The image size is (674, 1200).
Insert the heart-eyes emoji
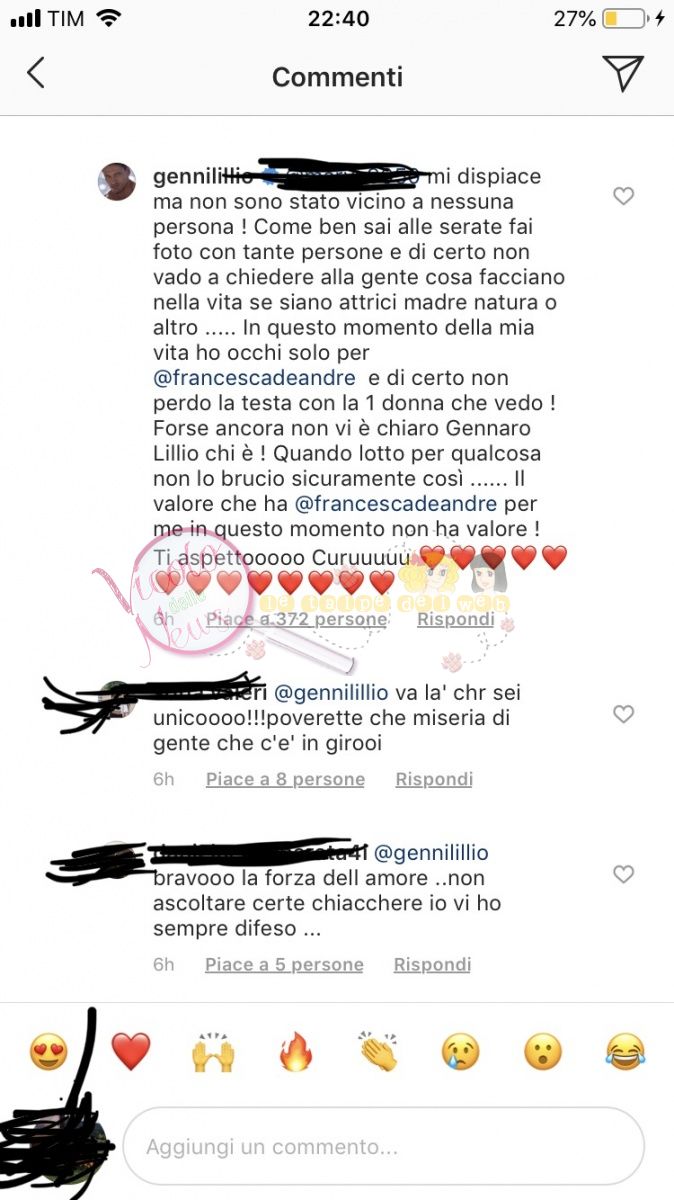(48, 1053)
